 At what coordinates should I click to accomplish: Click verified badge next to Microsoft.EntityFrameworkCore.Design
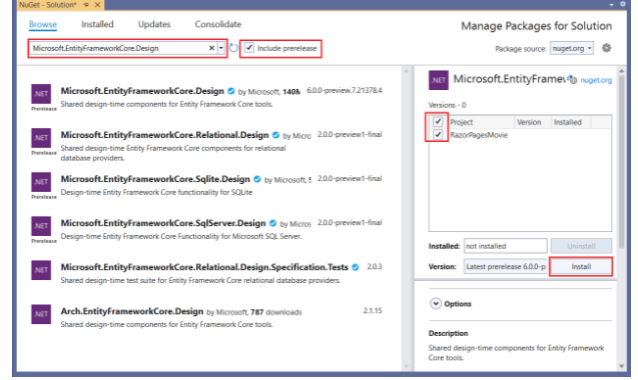point(231,91)
